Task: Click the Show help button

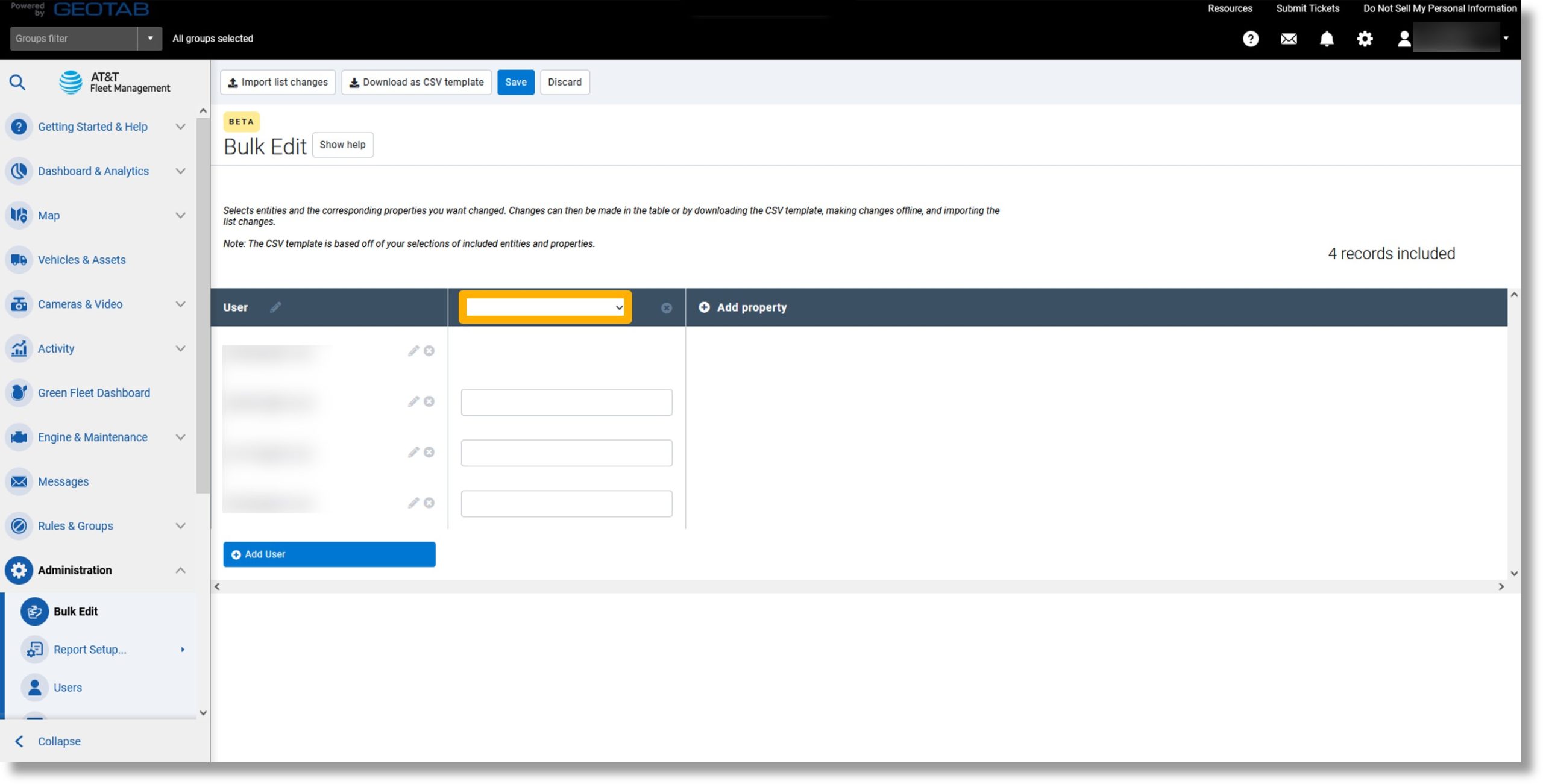Action: pos(342,145)
